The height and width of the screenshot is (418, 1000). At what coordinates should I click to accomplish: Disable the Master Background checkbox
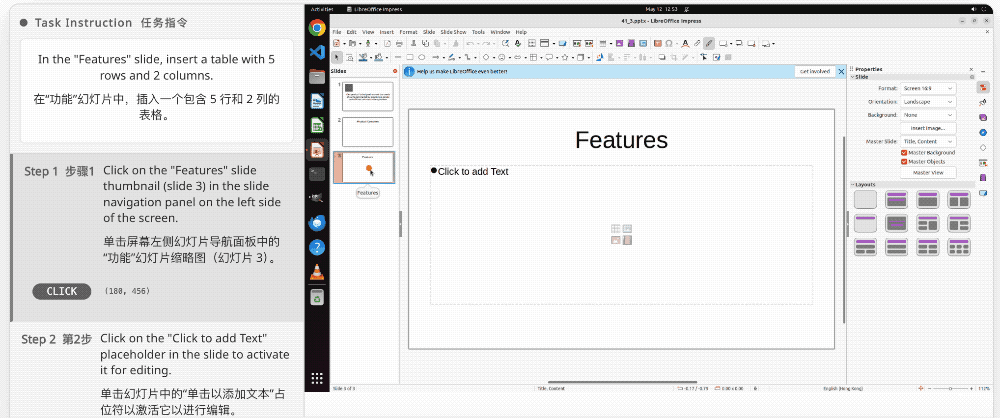(x=904, y=152)
